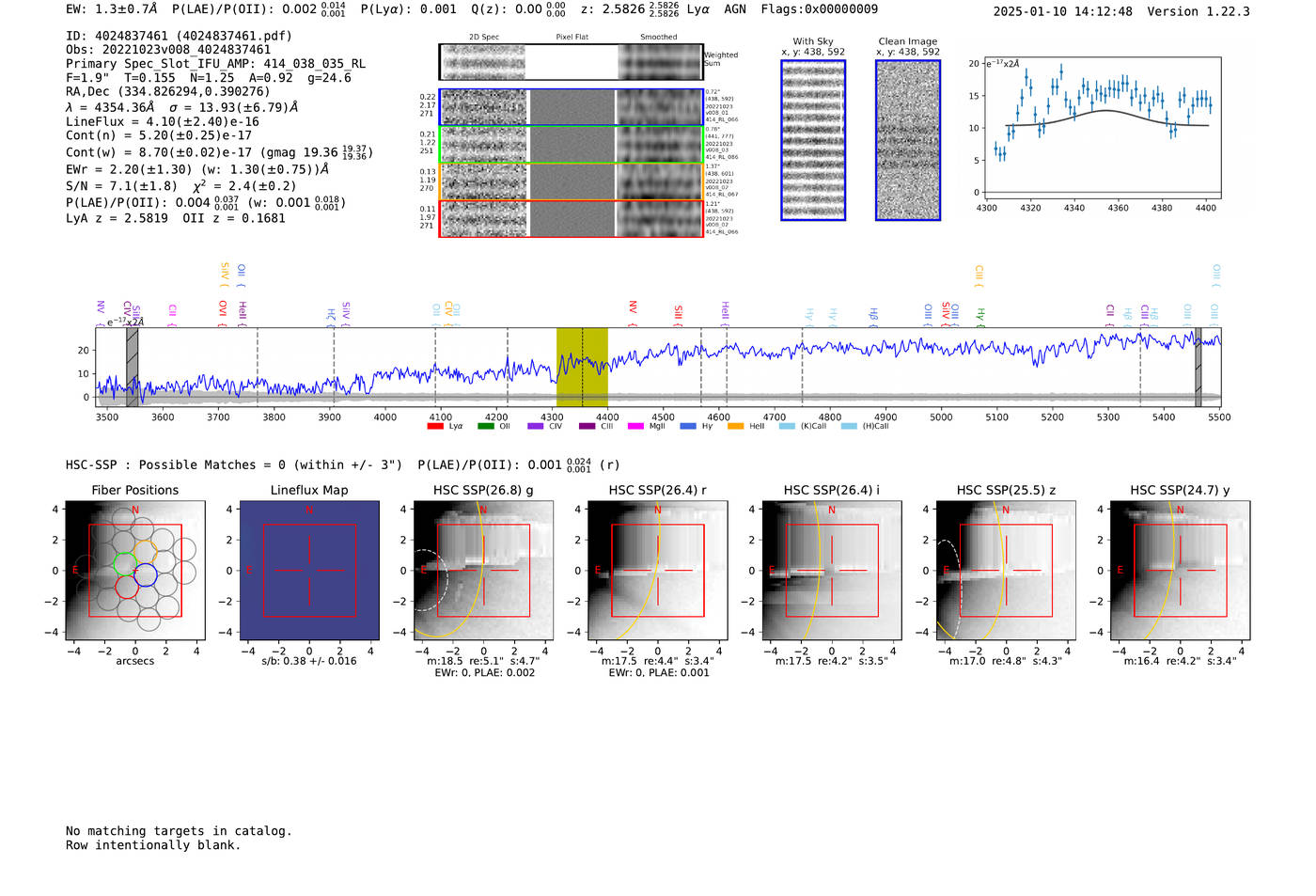Click the "ID: 4024837461" line

179,36
